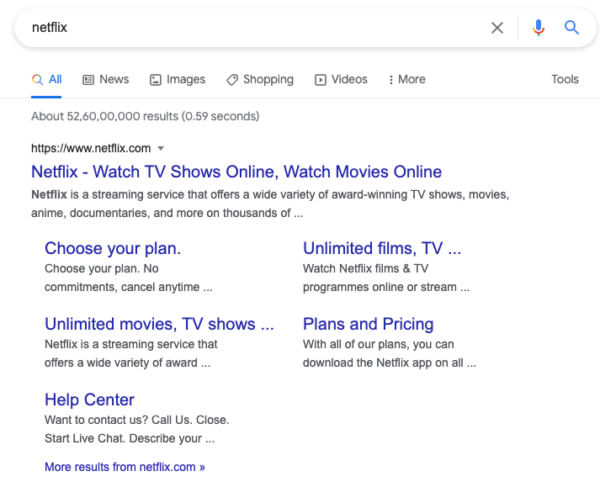Expand the More menu
The width and height of the screenshot is (600, 487).
pyautogui.click(x=407, y=80)
